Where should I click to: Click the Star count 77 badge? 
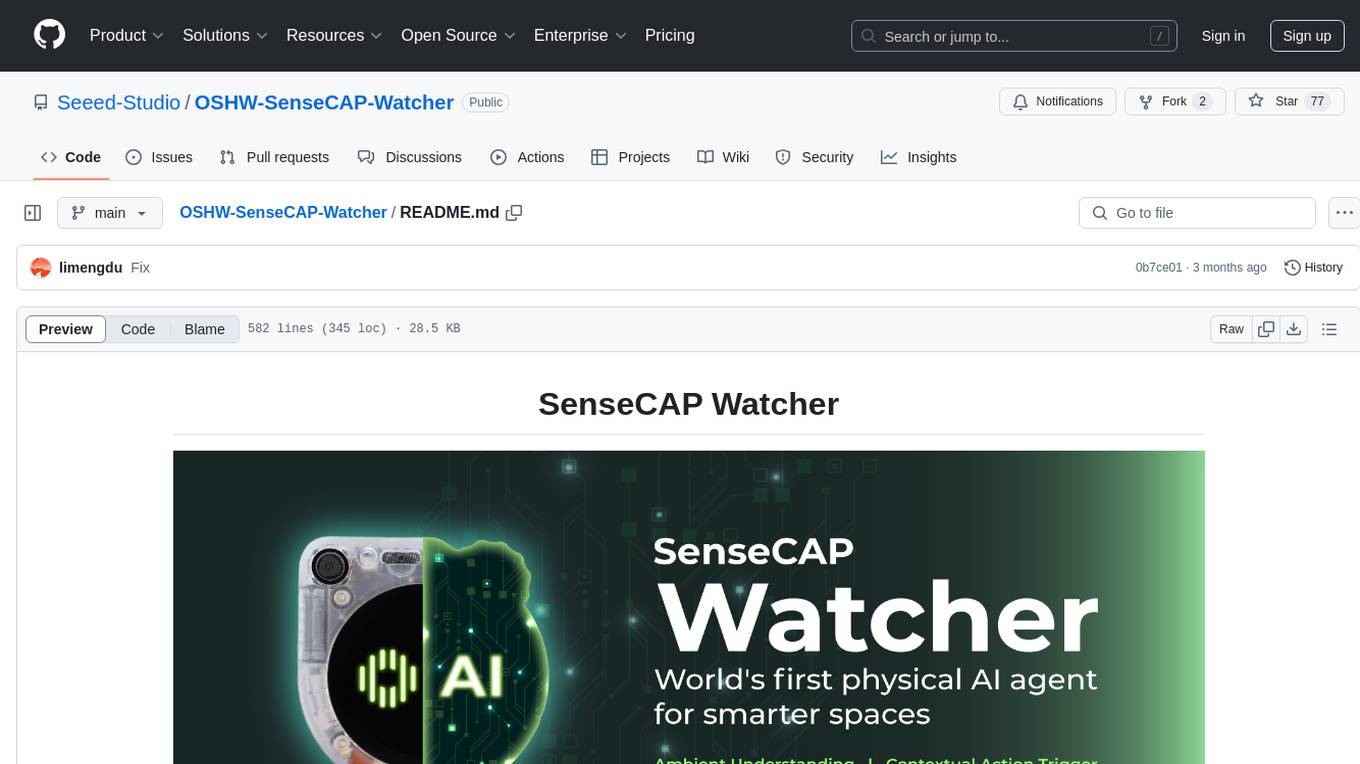pos(1317,102)
